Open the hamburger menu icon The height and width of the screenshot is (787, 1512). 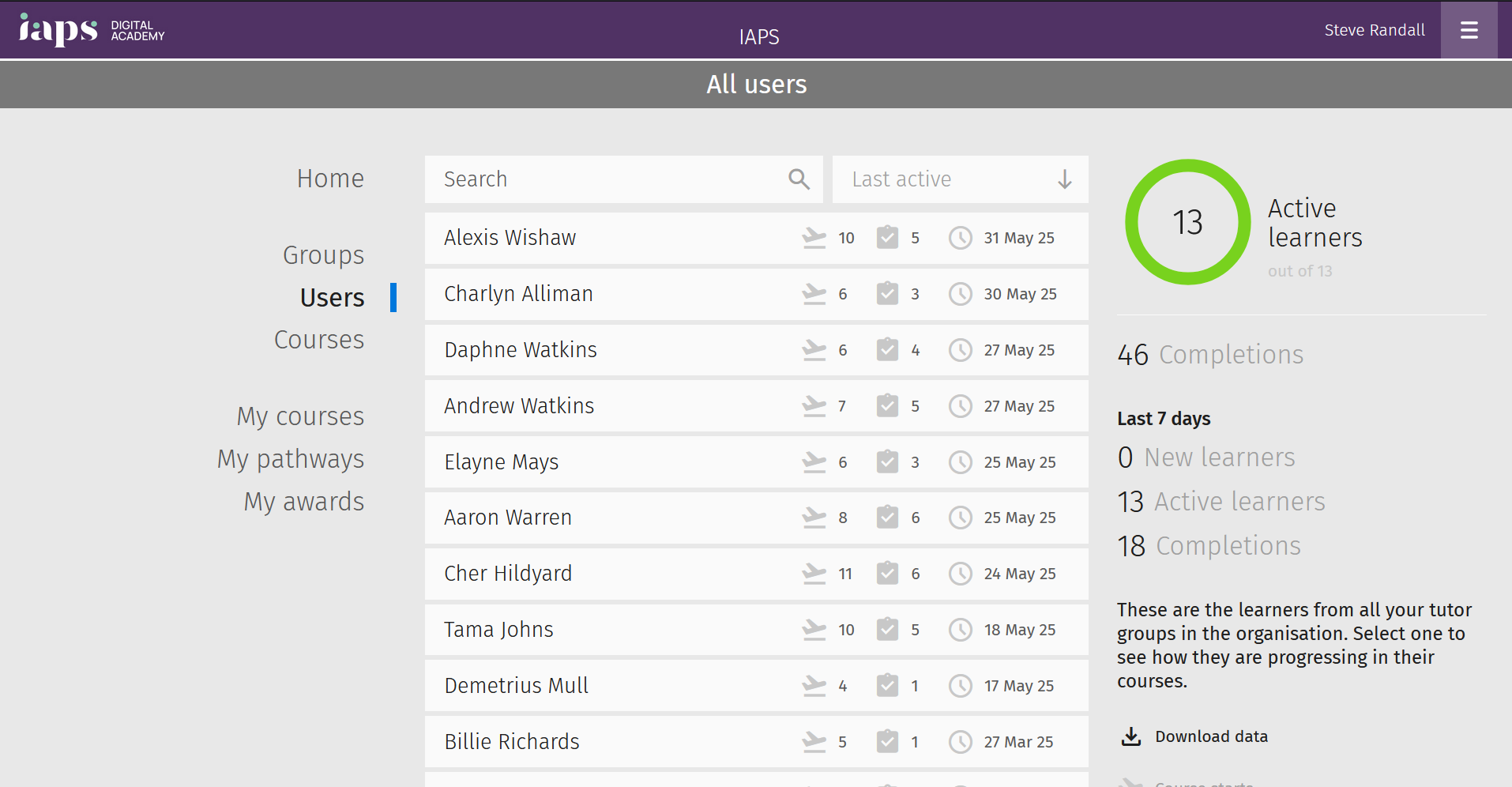pyautogui.click(x=1469, y=30)
